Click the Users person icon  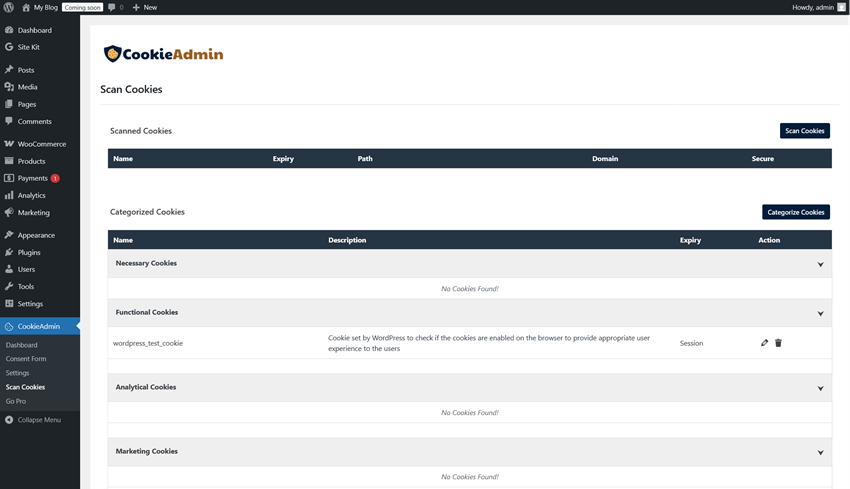pyautogui.click(x=9, y=269)
